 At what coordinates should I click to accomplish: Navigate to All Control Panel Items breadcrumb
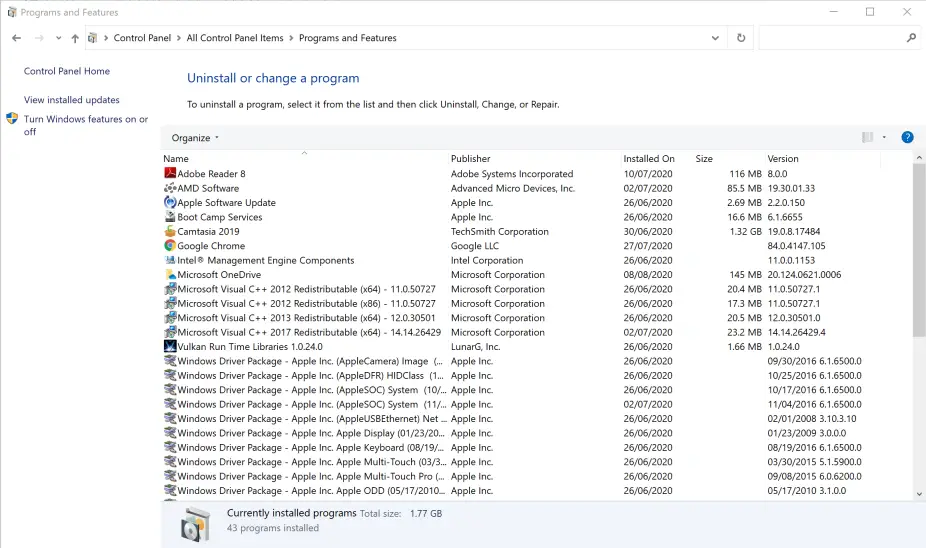tap(235, 38)
